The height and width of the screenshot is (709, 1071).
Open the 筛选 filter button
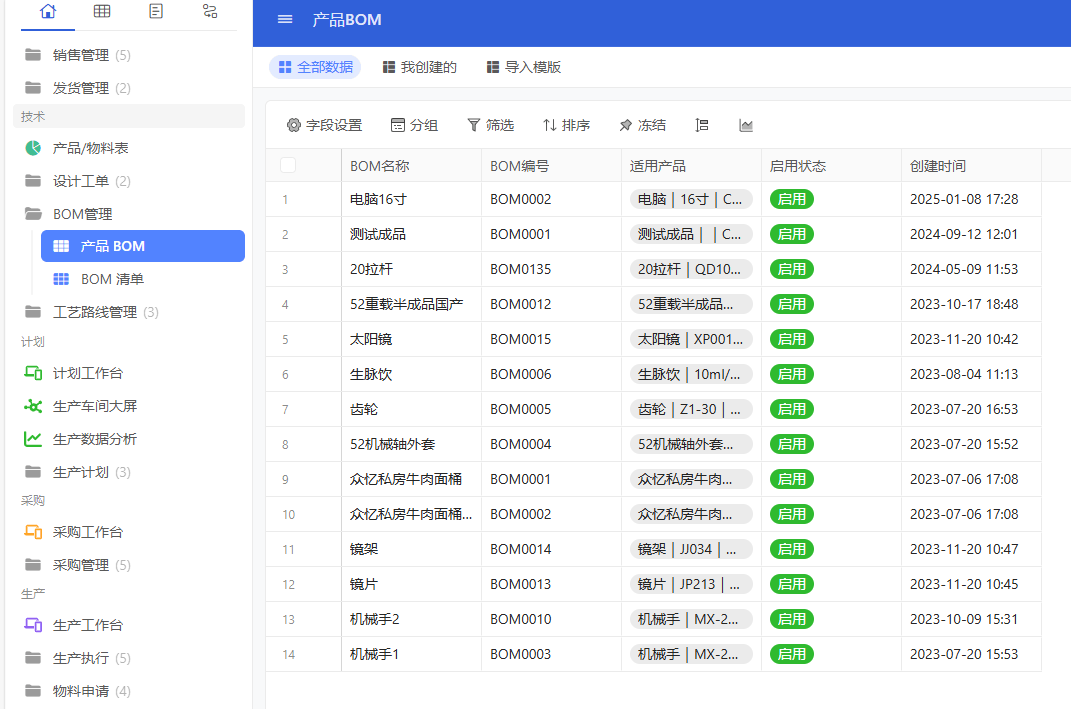click(490, 125)
